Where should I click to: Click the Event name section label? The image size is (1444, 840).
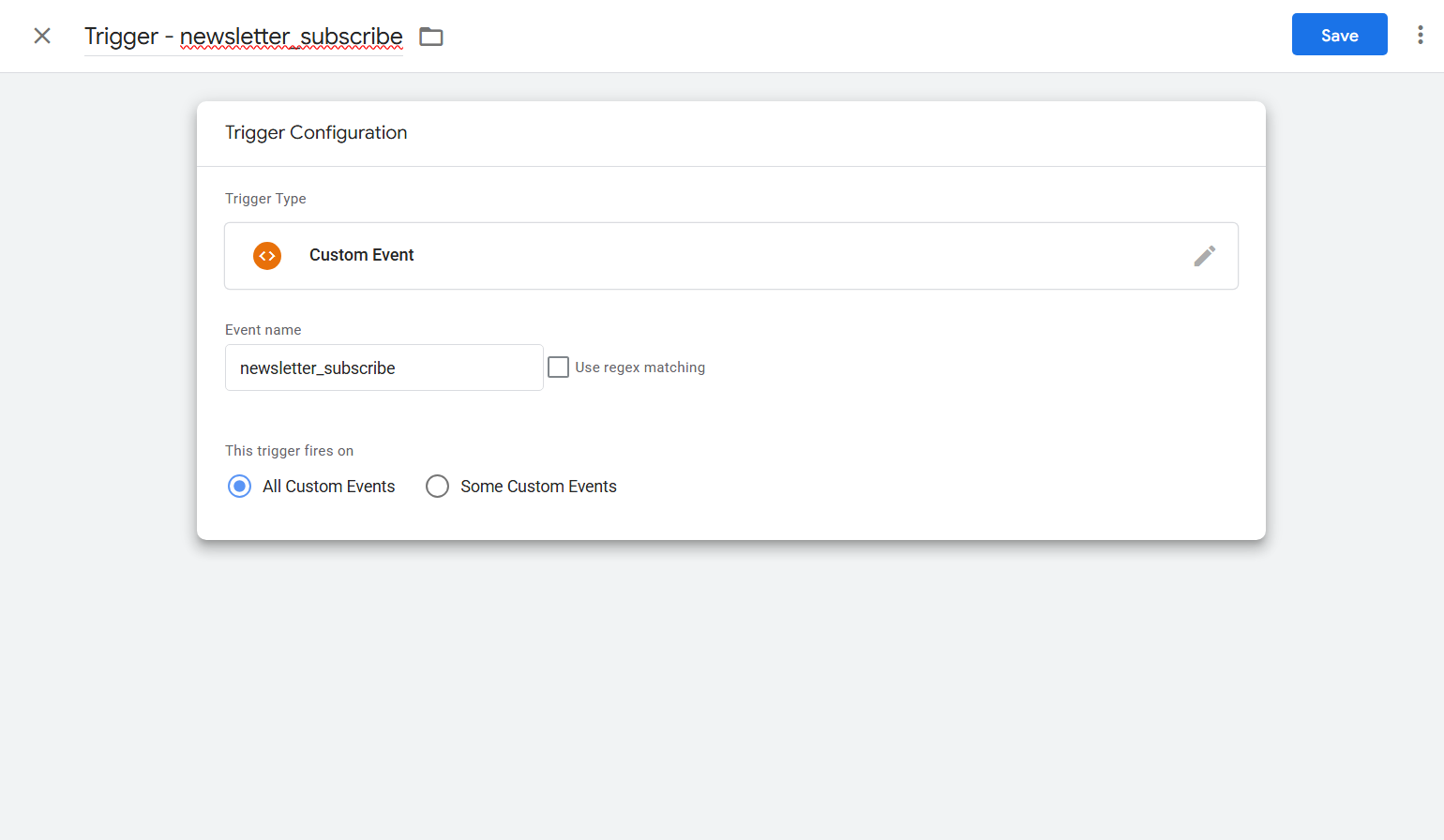[x=263, y=329]
